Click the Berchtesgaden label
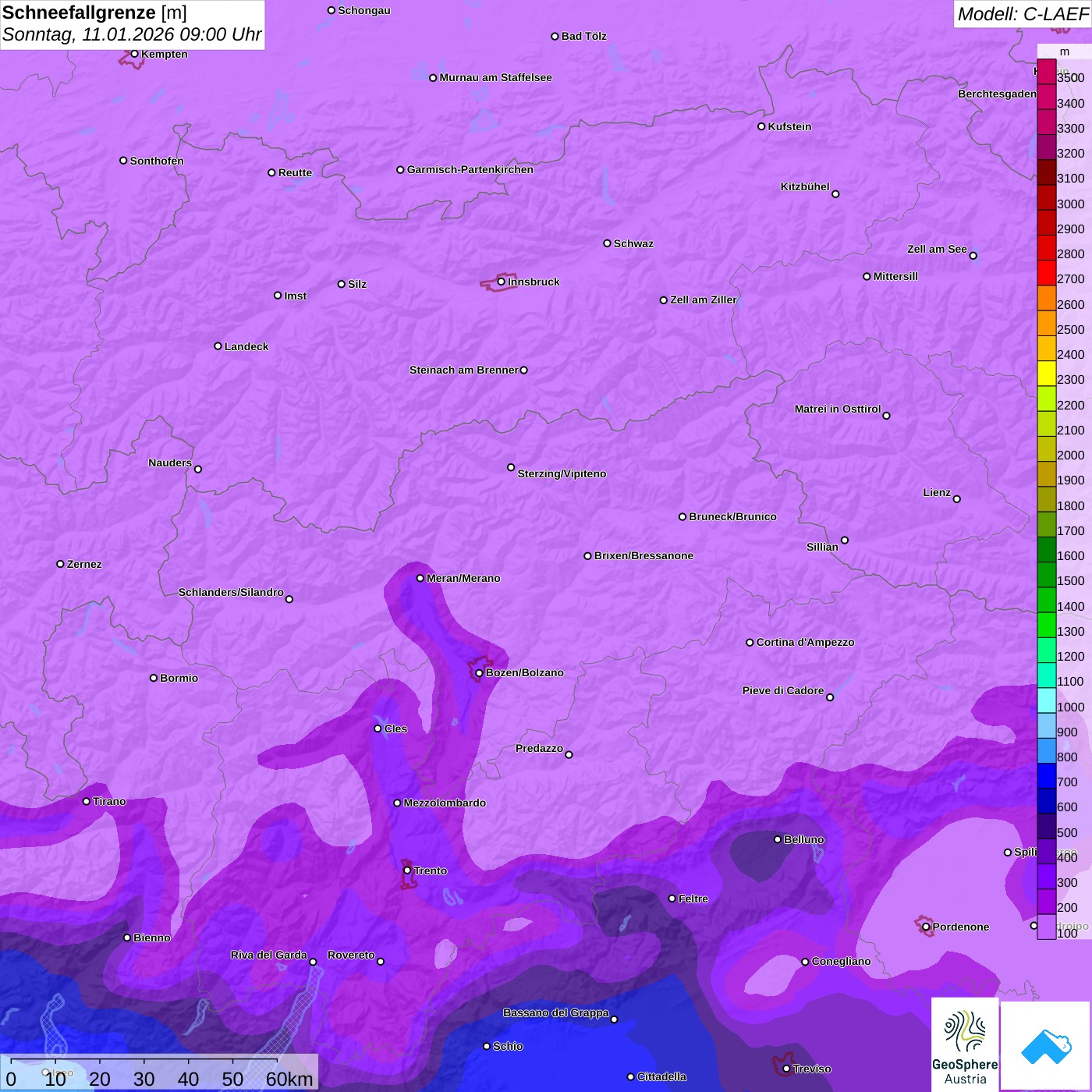1092x1092 pixels. pos(998,94)
